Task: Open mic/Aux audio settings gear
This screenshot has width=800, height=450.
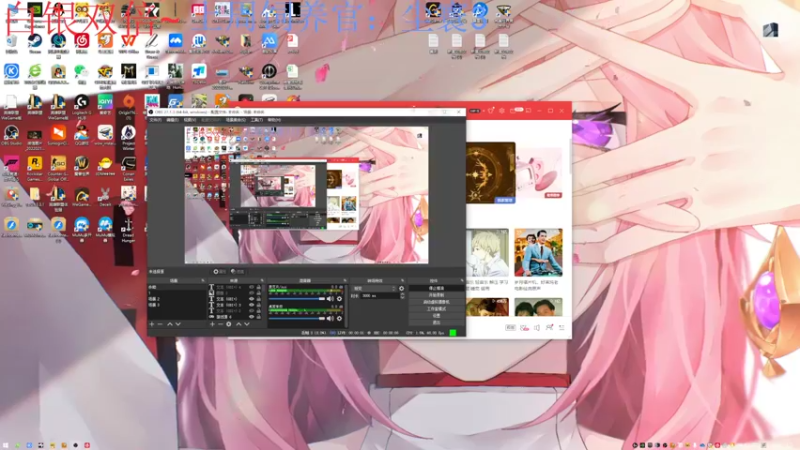Action: point(339,299)
